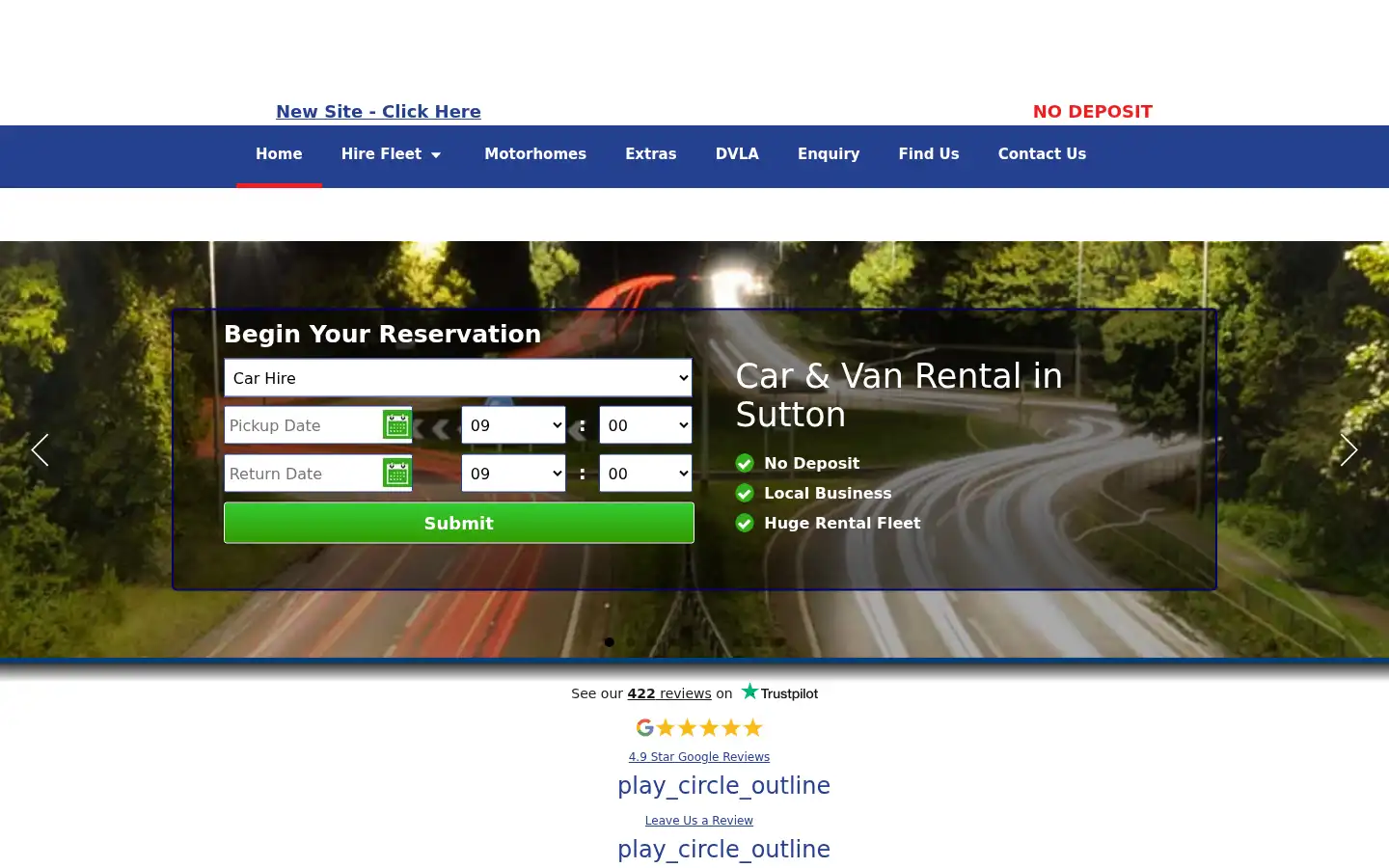This screenshot has height=868, width=1389.
Task: Click the Trustpilot logo
Action: 779,692
